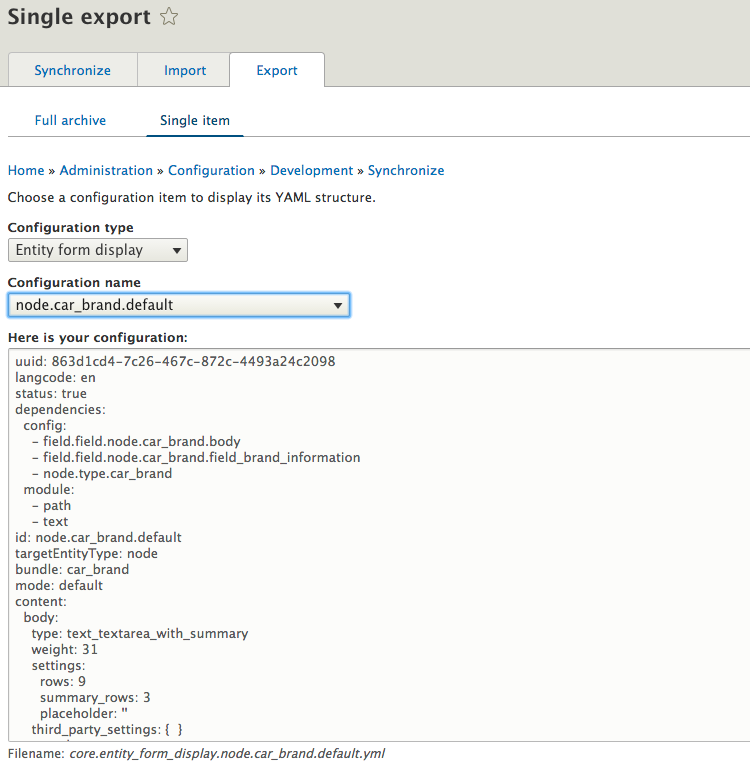Click the star shortcut icon beside Single export
The image size is (750, 775).
[169, 17]
